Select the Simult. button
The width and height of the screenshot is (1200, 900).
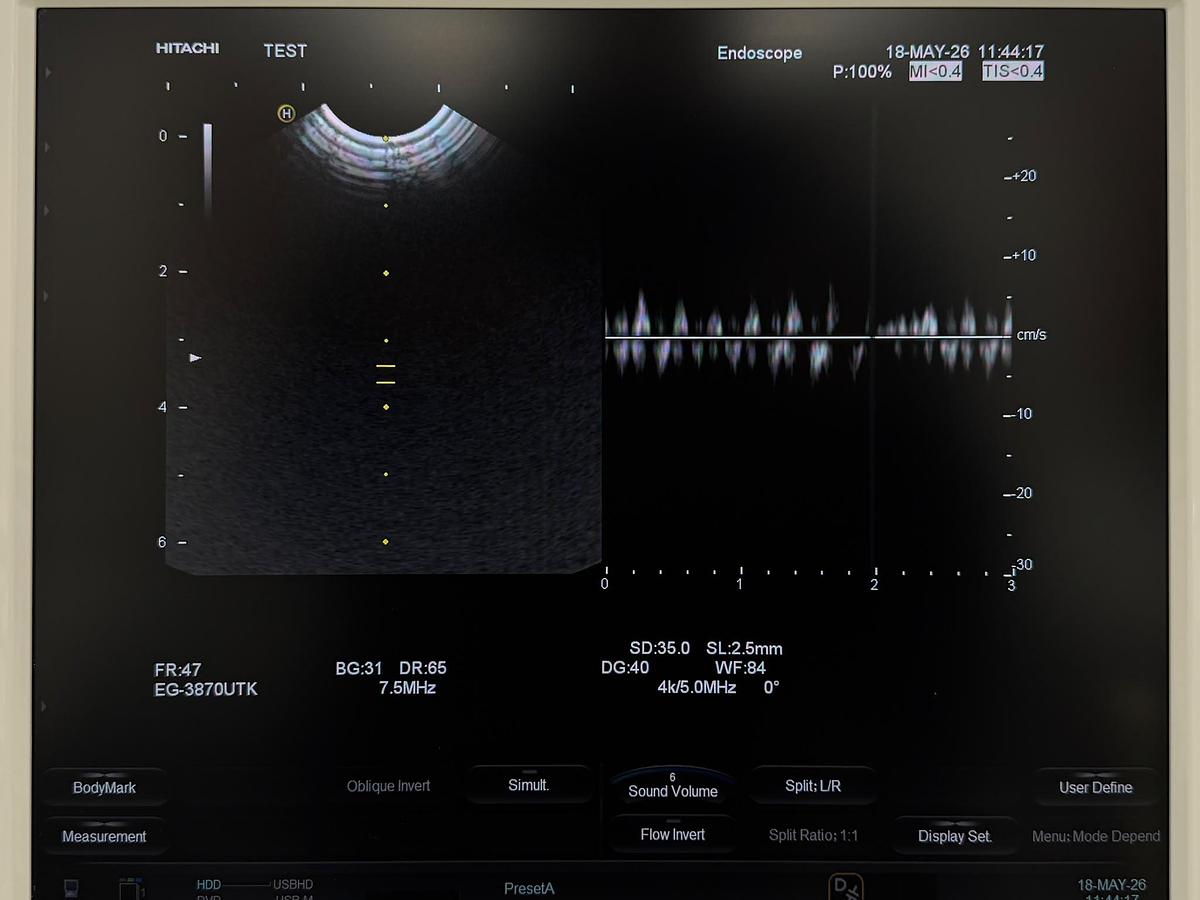tap(528, 785)
